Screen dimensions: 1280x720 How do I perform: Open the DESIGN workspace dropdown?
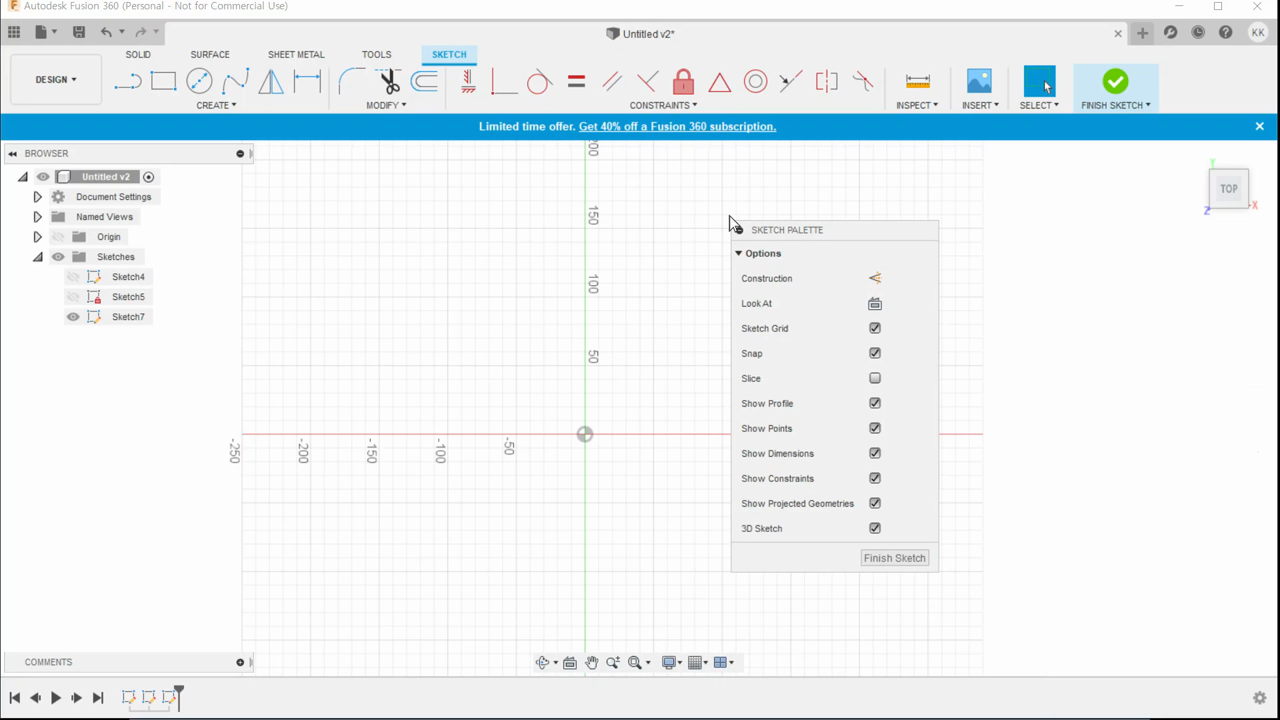point(56,80)
